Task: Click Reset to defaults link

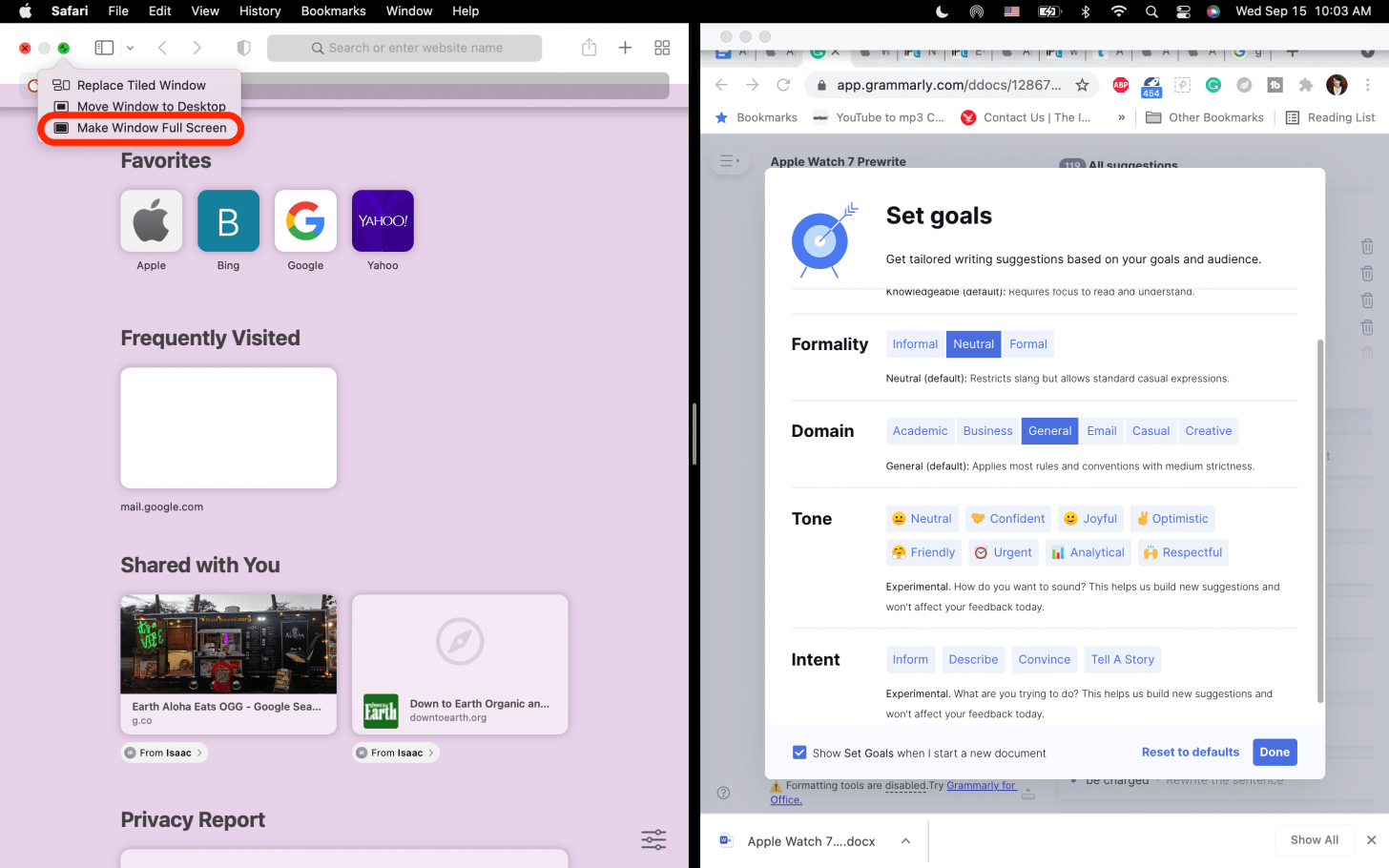Action: pyautogui.click(x=1190, y=752)
